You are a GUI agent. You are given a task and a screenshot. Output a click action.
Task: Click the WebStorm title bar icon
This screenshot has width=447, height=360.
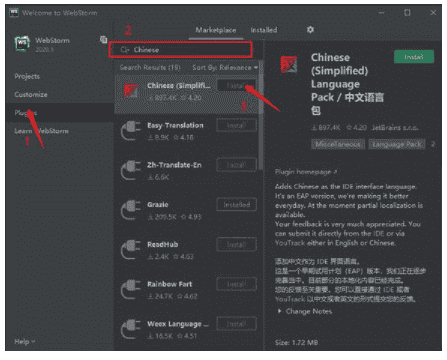(x=14, y=13)
